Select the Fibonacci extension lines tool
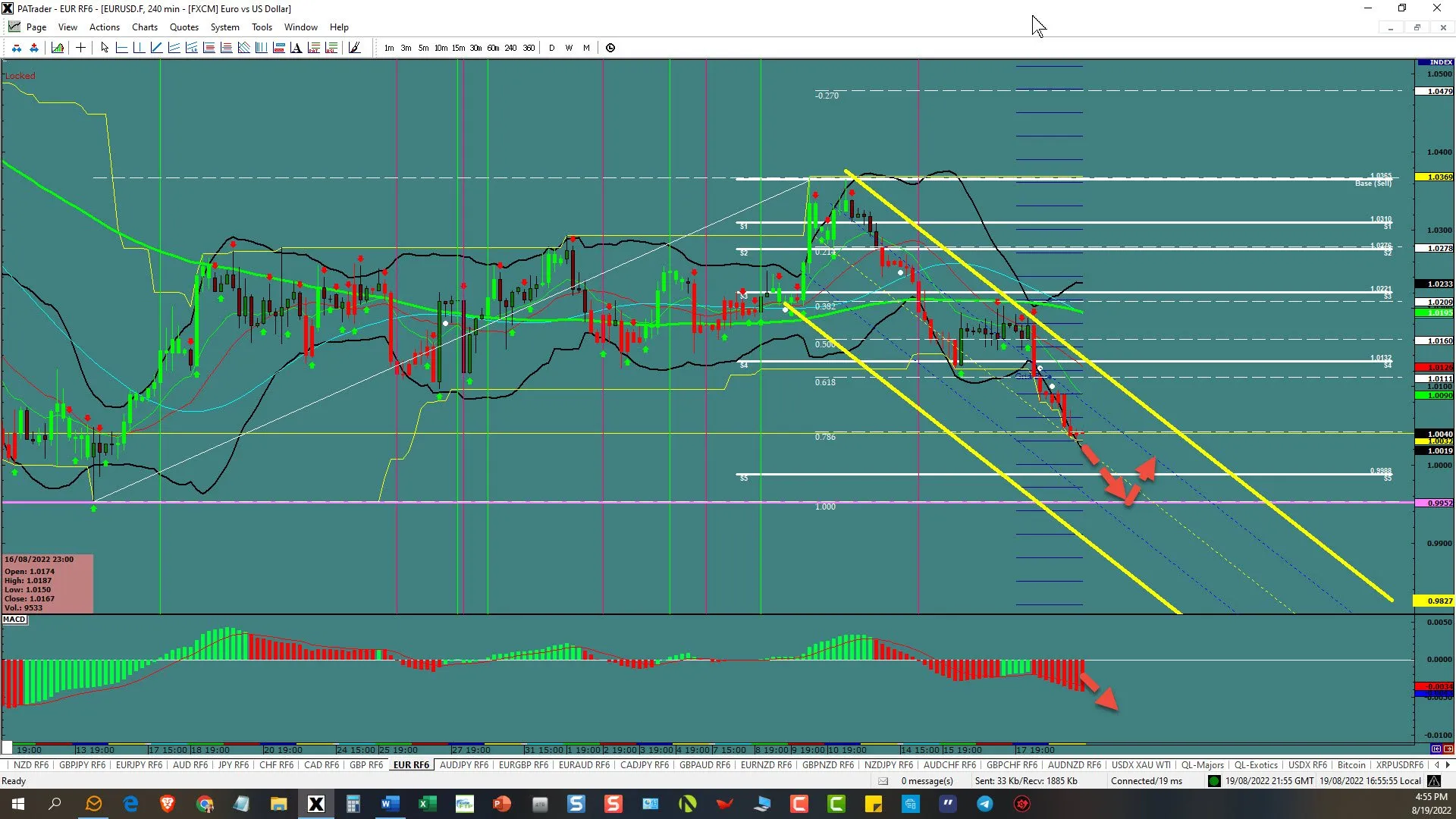The image size is (1456, 819). pyautogui.click(x=227, y=48)
